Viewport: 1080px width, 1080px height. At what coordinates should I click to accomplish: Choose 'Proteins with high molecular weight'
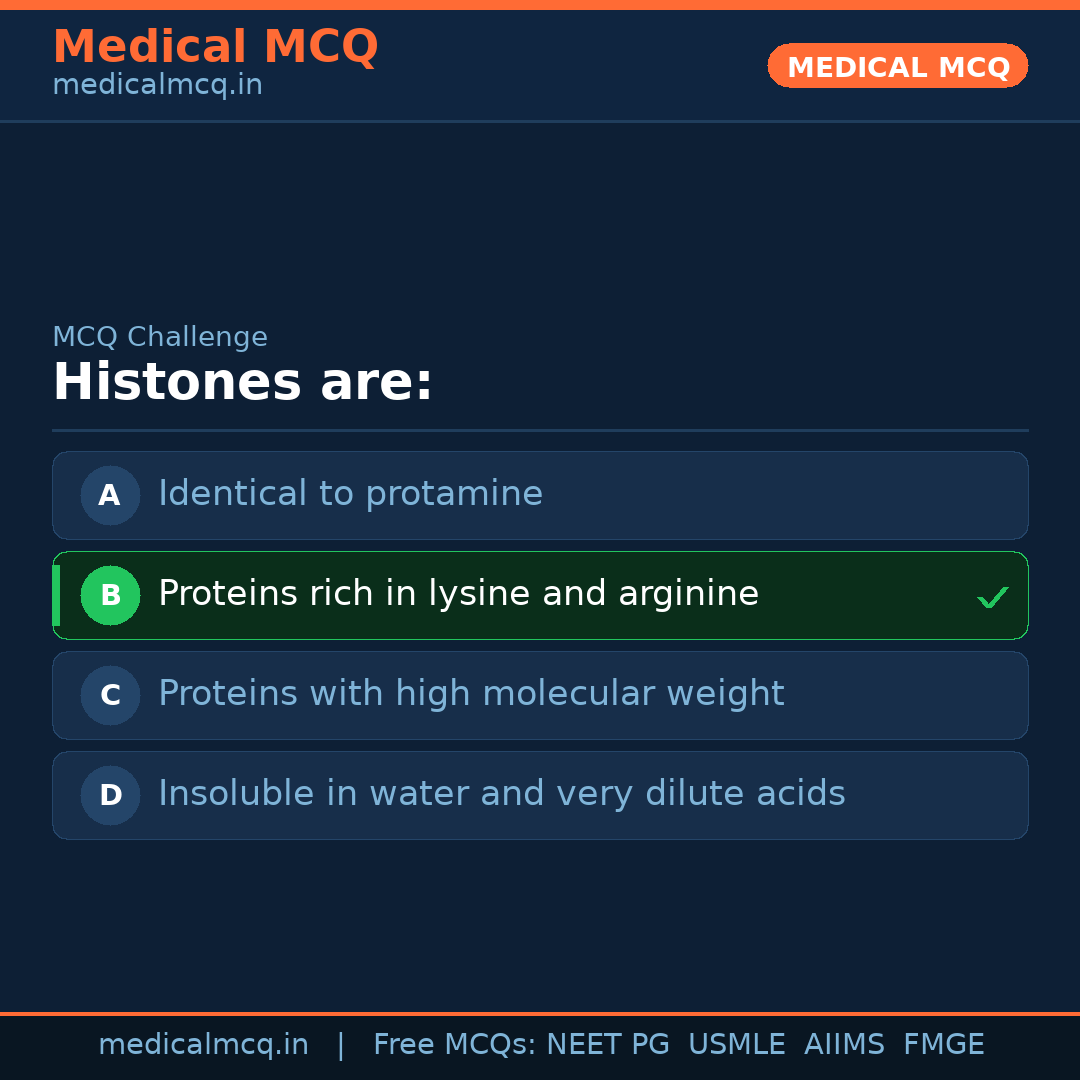471,694
